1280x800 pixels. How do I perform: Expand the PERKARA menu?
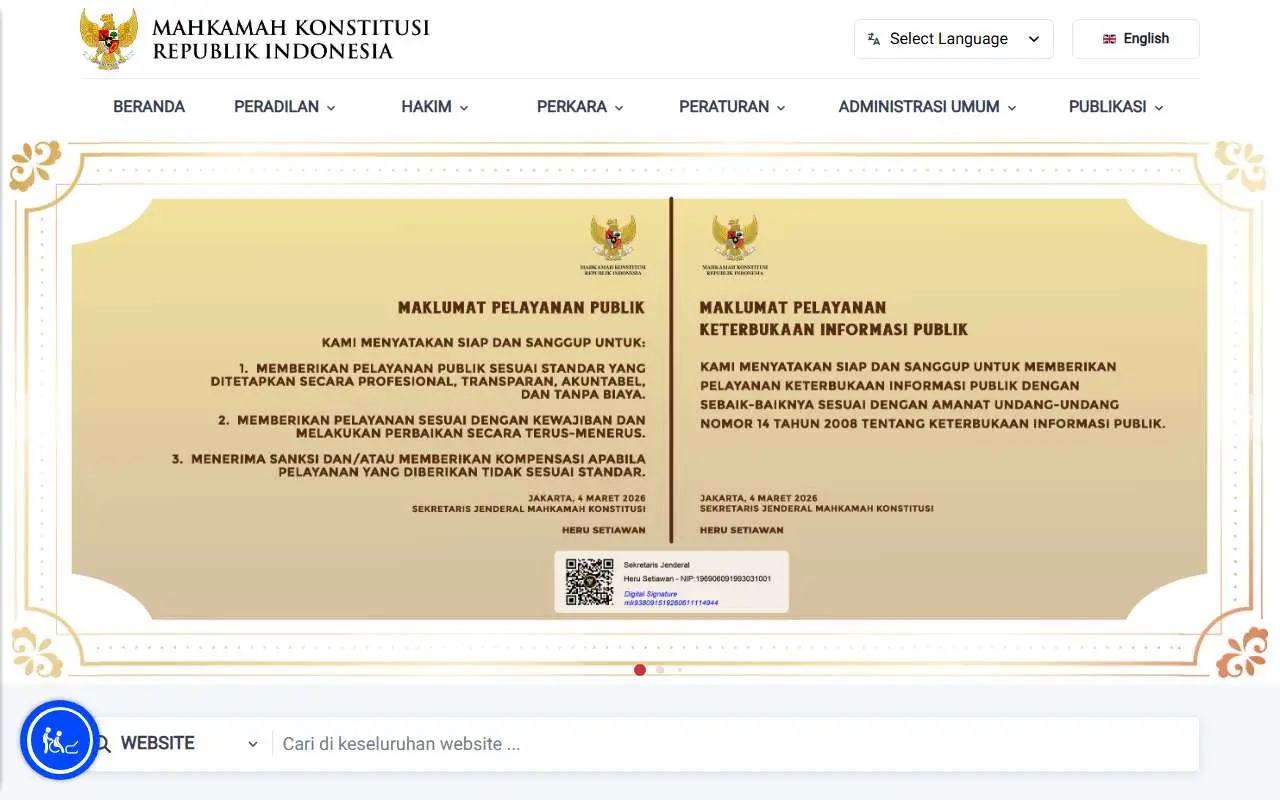pos(580,107)
